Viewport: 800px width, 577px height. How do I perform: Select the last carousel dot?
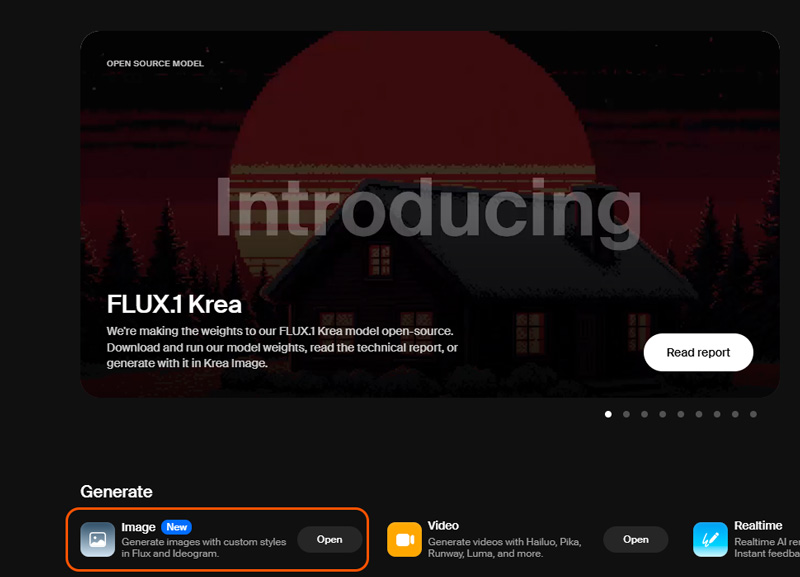tap(753, 414)
